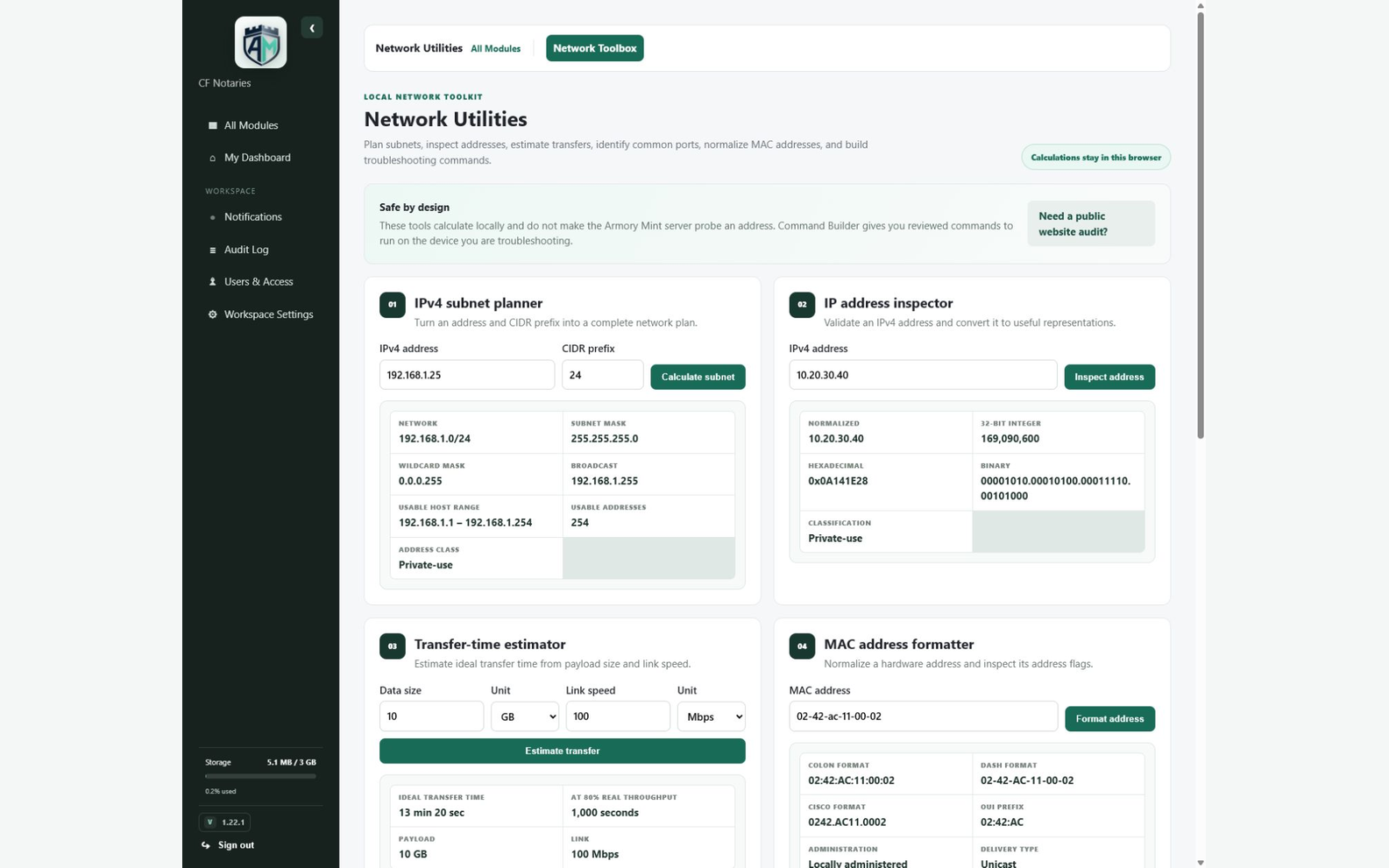Screen dimensions: 1389x868
Task: Select the Network Toolbox tab
Action: pyautogui.click(x=594, y=48)
